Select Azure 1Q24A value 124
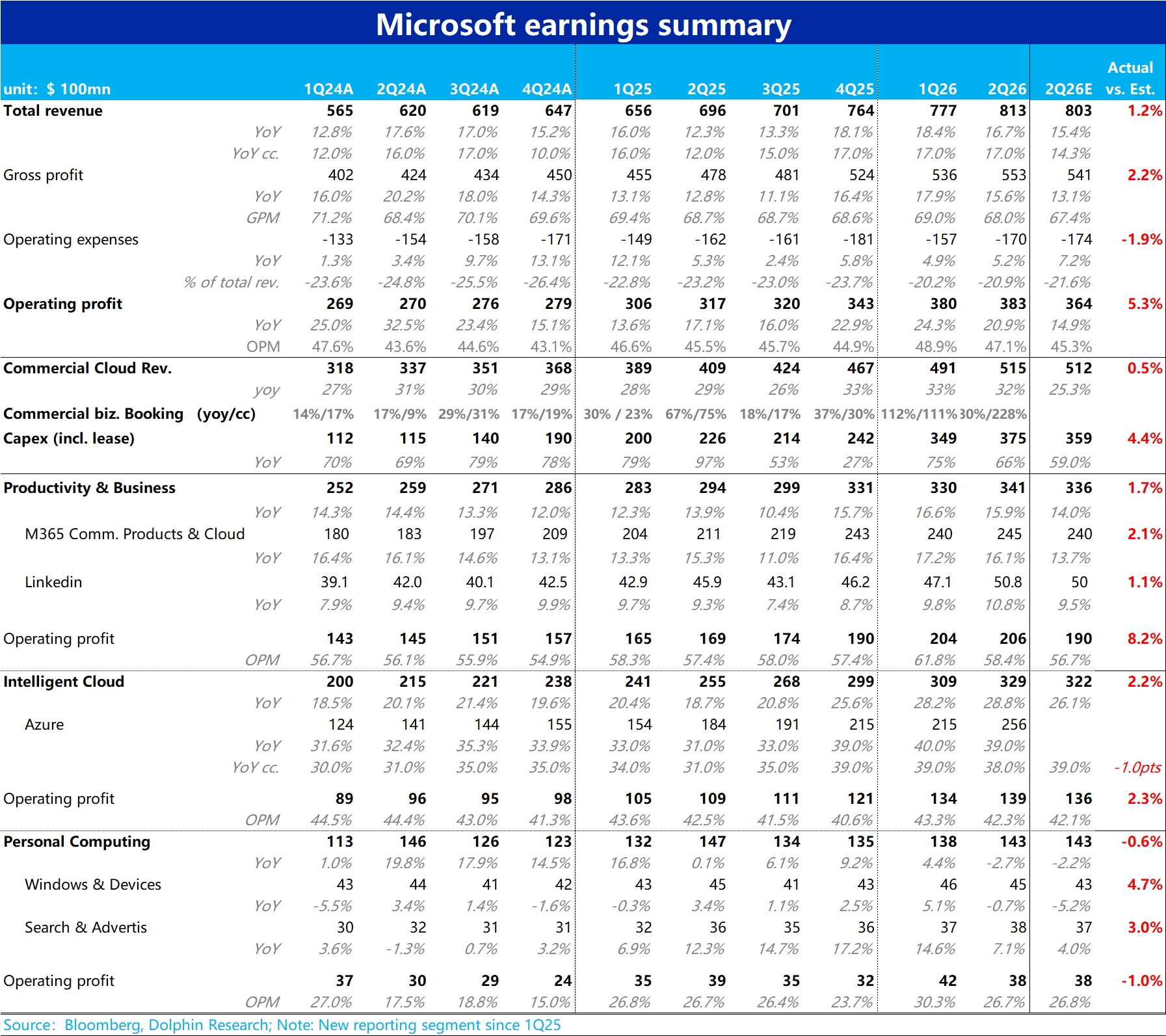This screenshot has height=1036, width=1166. [x=341, y=724]
